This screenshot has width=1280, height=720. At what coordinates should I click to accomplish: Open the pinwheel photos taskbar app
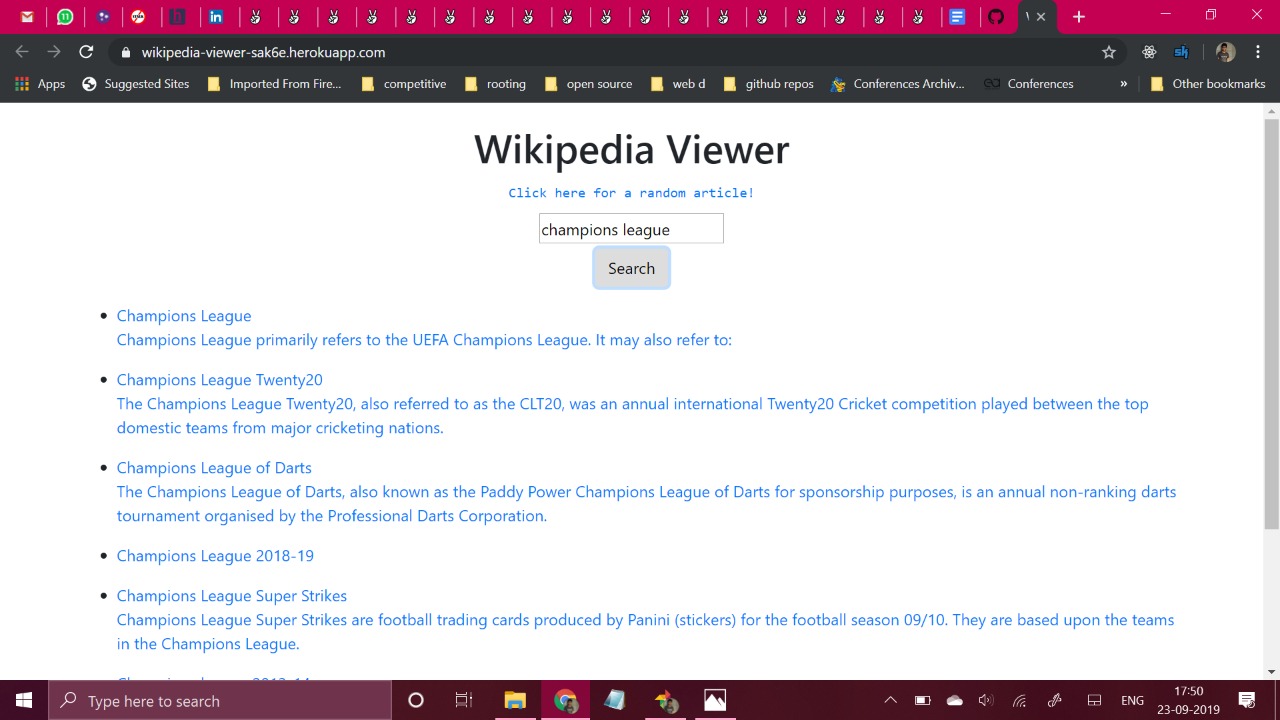(x=666, y=700)
